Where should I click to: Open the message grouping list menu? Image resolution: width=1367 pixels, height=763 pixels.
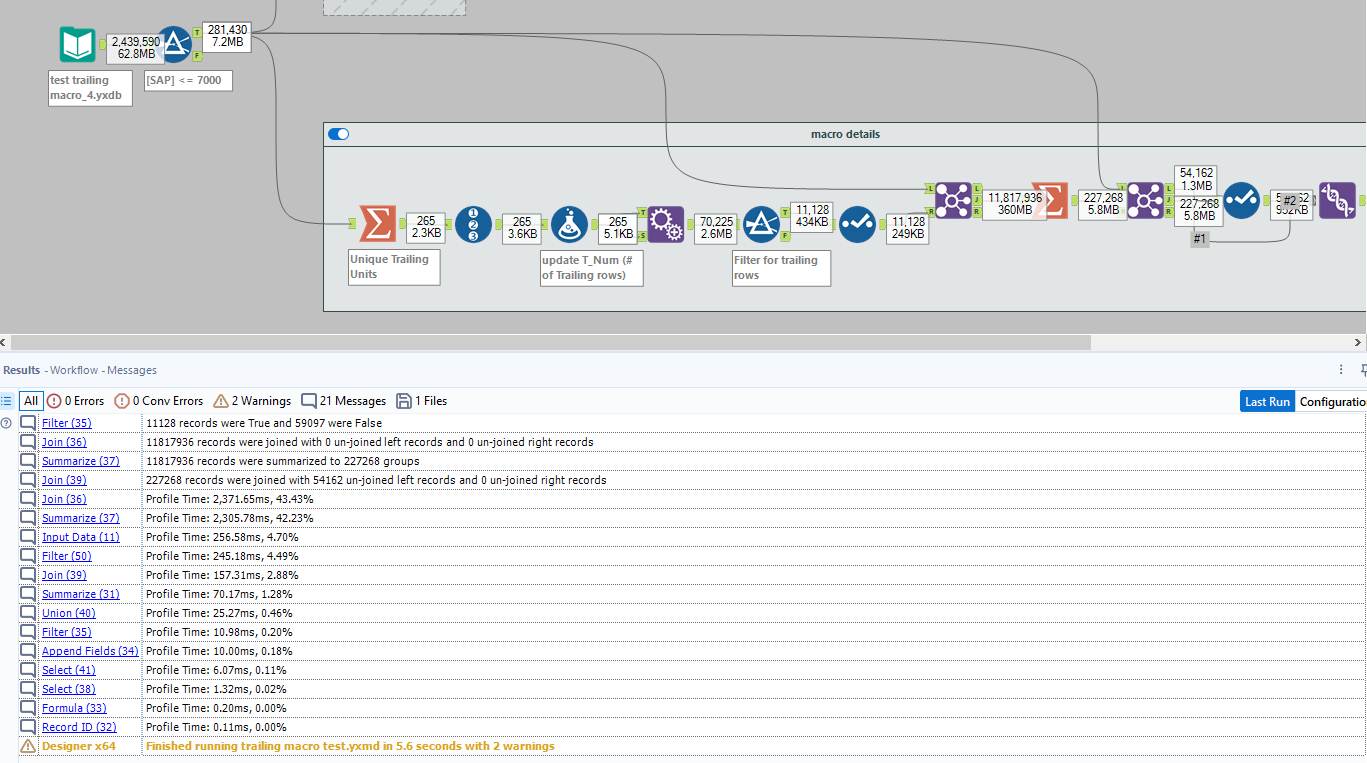(8, 401)
